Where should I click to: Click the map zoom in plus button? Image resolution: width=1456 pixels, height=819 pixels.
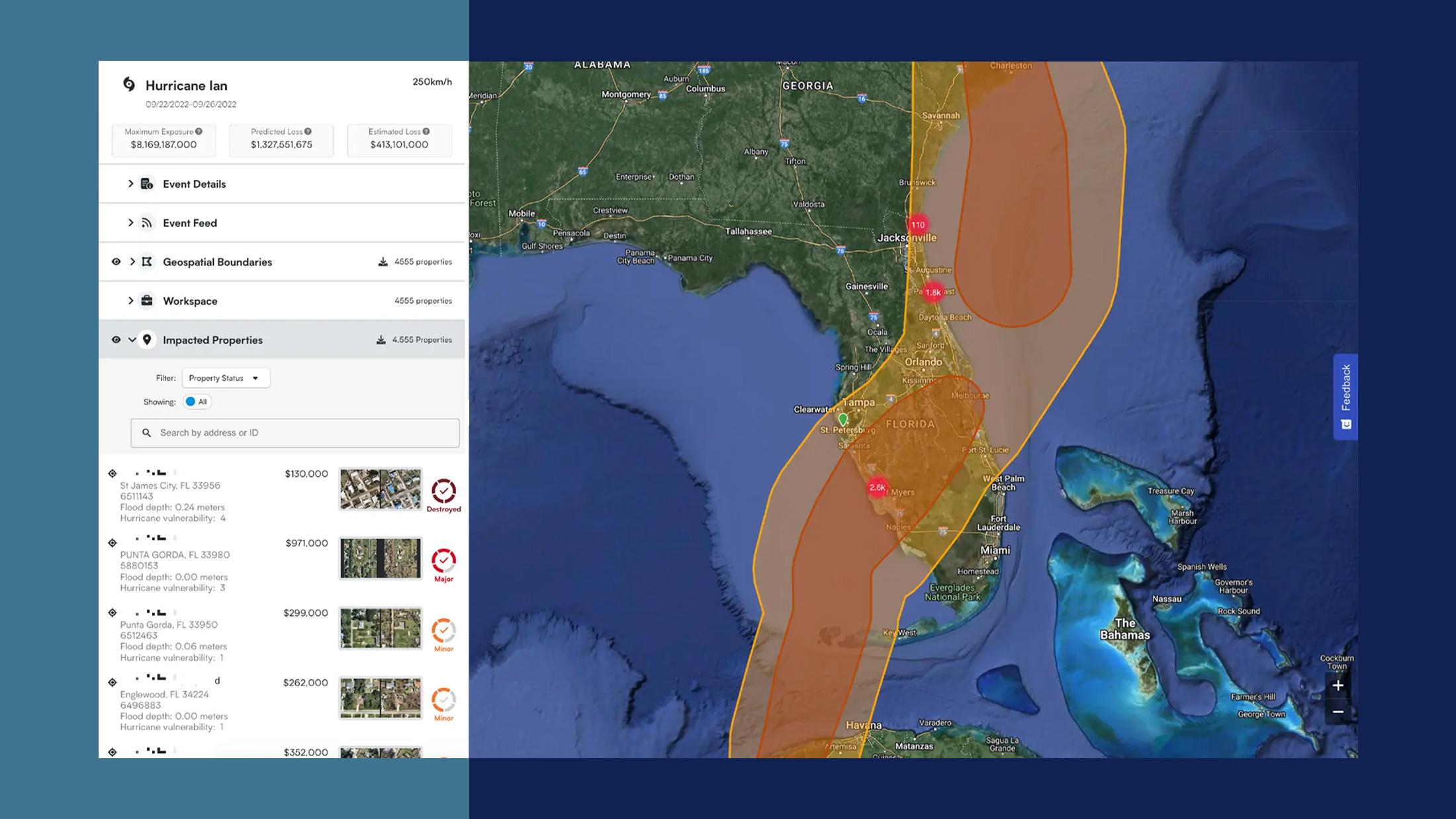click(1338, 686)
